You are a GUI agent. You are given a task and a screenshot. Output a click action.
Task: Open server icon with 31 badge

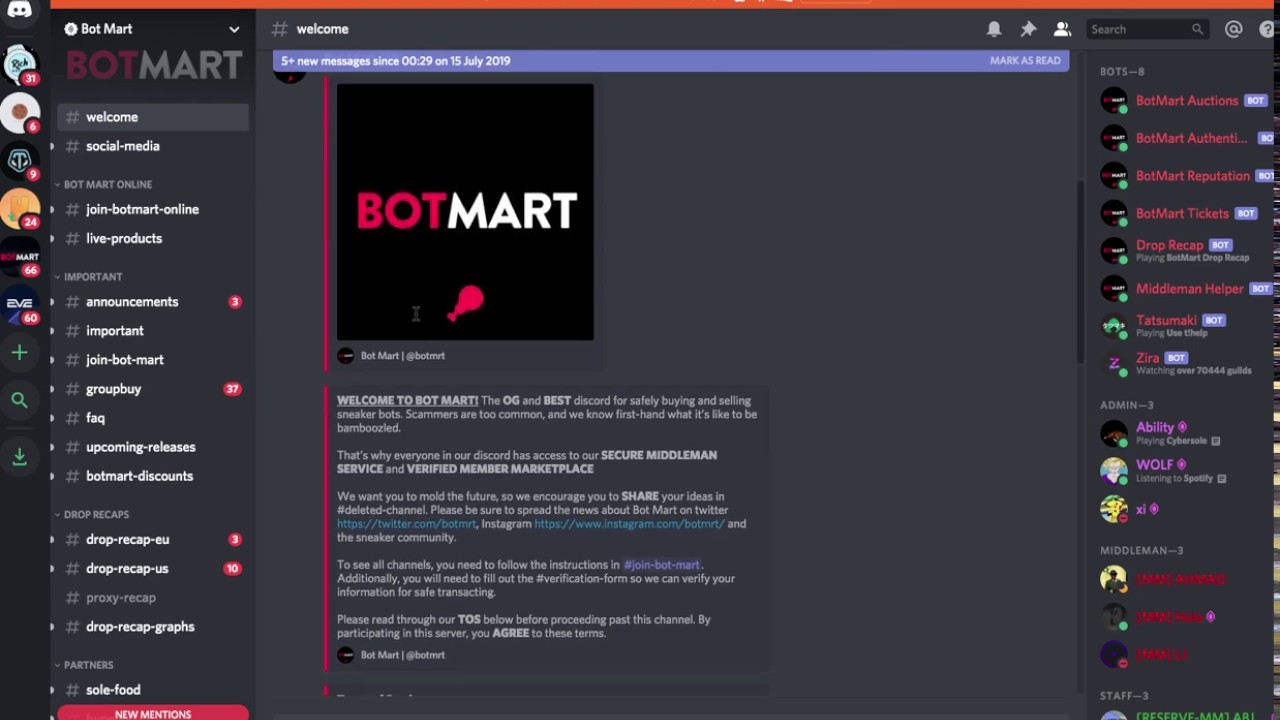pos(19,67)
